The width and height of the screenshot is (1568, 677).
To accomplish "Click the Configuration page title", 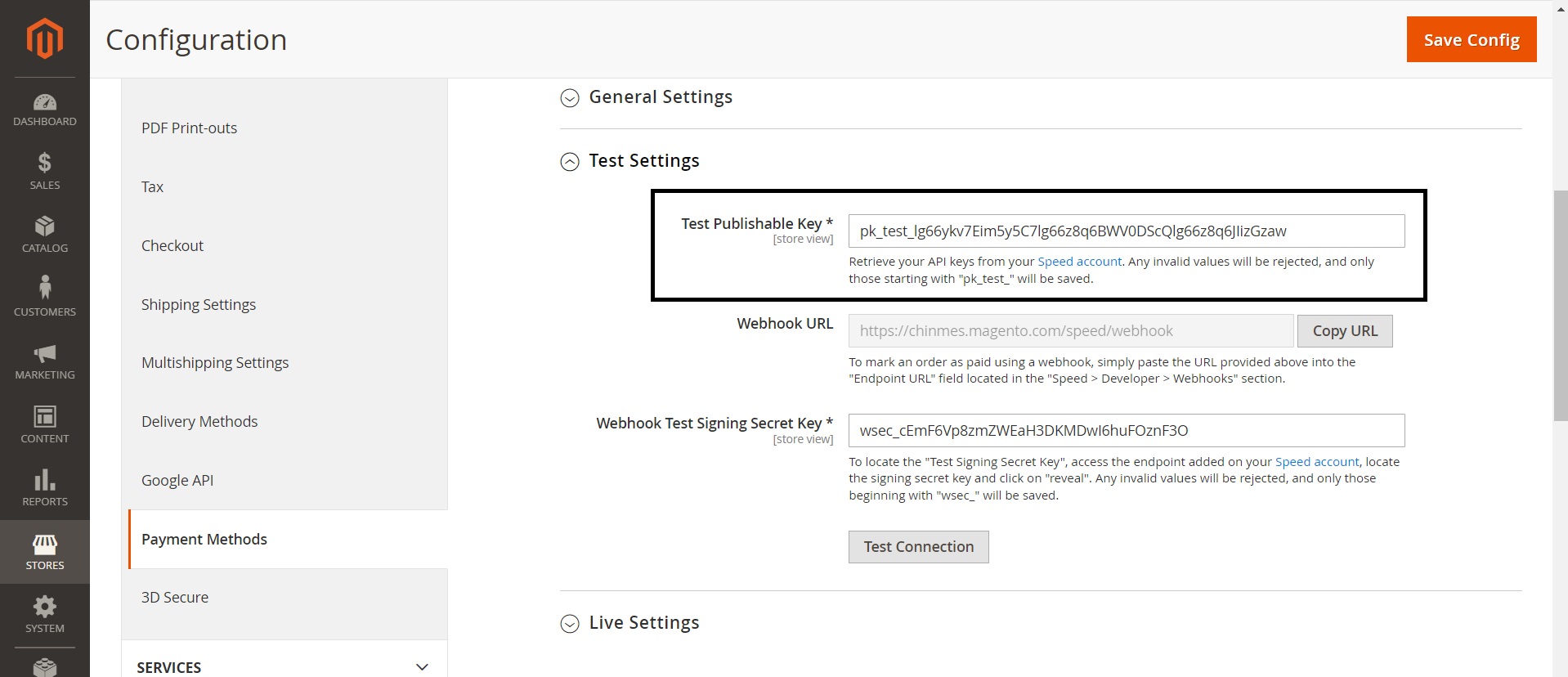I will click(x=196, y=40).
